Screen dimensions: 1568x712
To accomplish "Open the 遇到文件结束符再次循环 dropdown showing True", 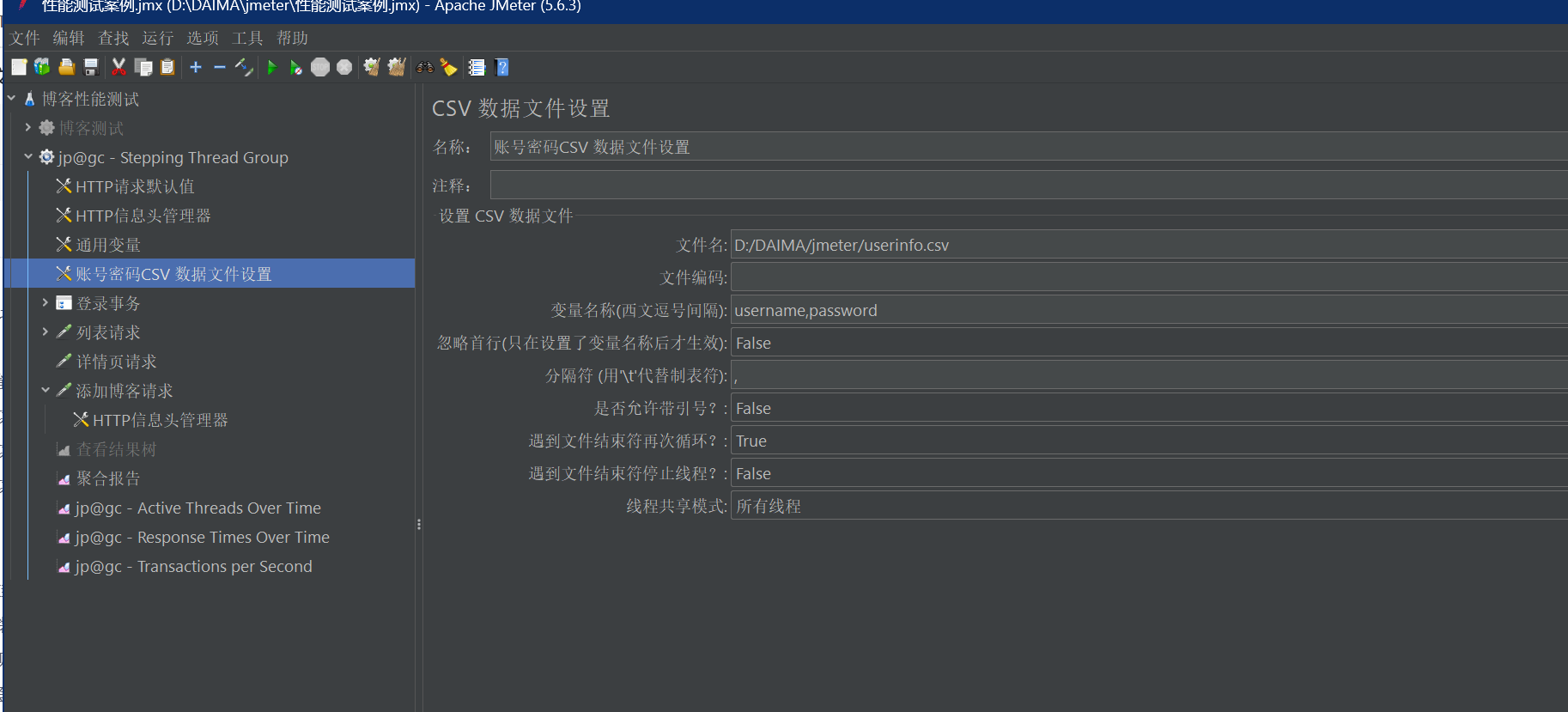I will 1149,441.
